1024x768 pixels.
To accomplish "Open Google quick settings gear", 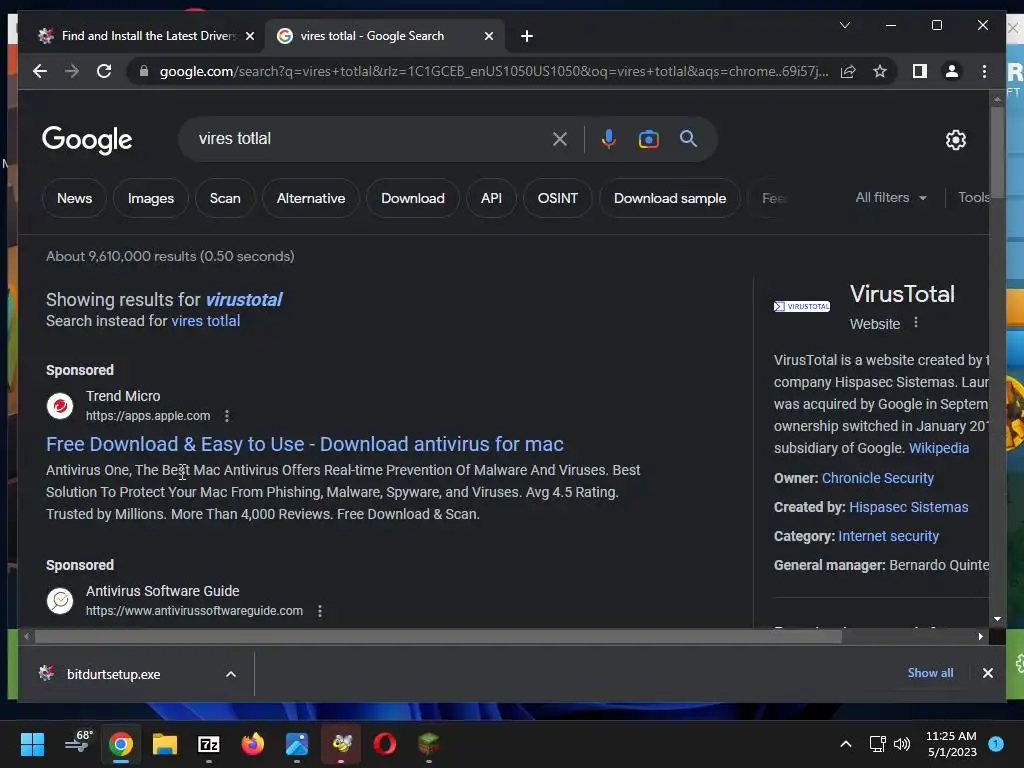I will (955, 140).
